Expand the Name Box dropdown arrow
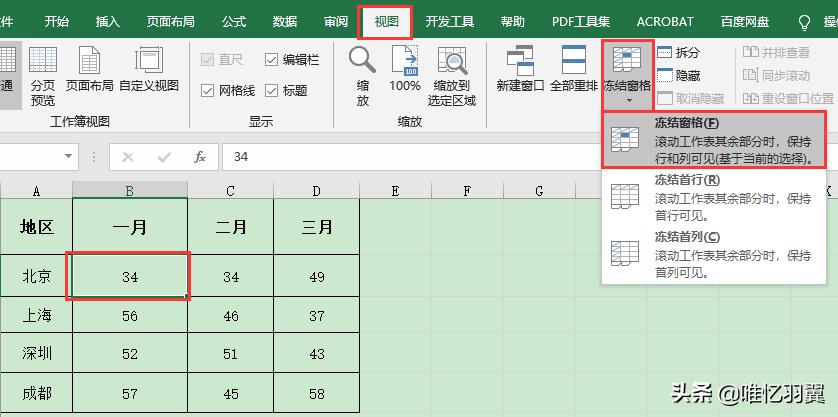Screen dimensions: 838x417 pyautogui.click(x=68, y=157)
